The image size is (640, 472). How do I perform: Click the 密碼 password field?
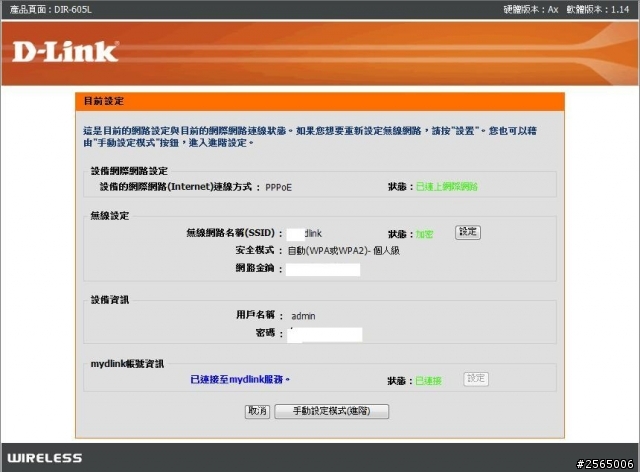click(x=324, y=334)
